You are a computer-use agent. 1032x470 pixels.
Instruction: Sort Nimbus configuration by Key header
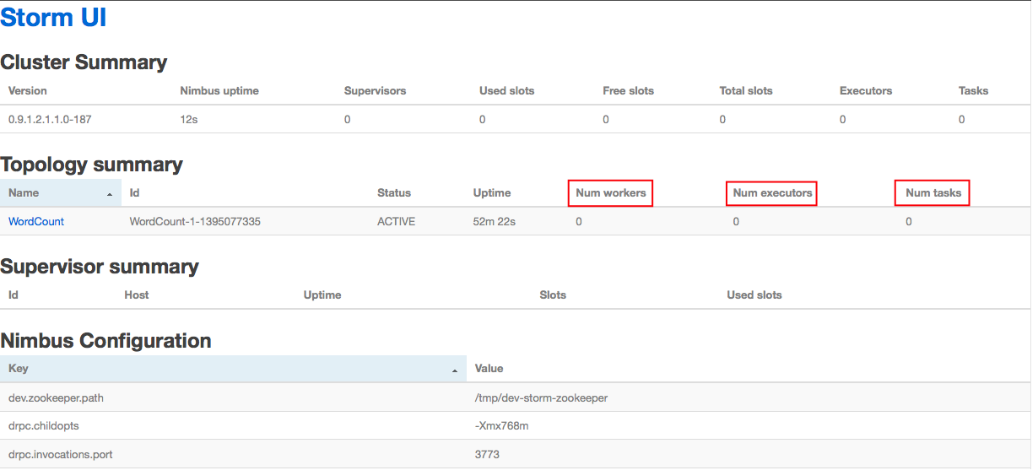click(x=19, y=369)
